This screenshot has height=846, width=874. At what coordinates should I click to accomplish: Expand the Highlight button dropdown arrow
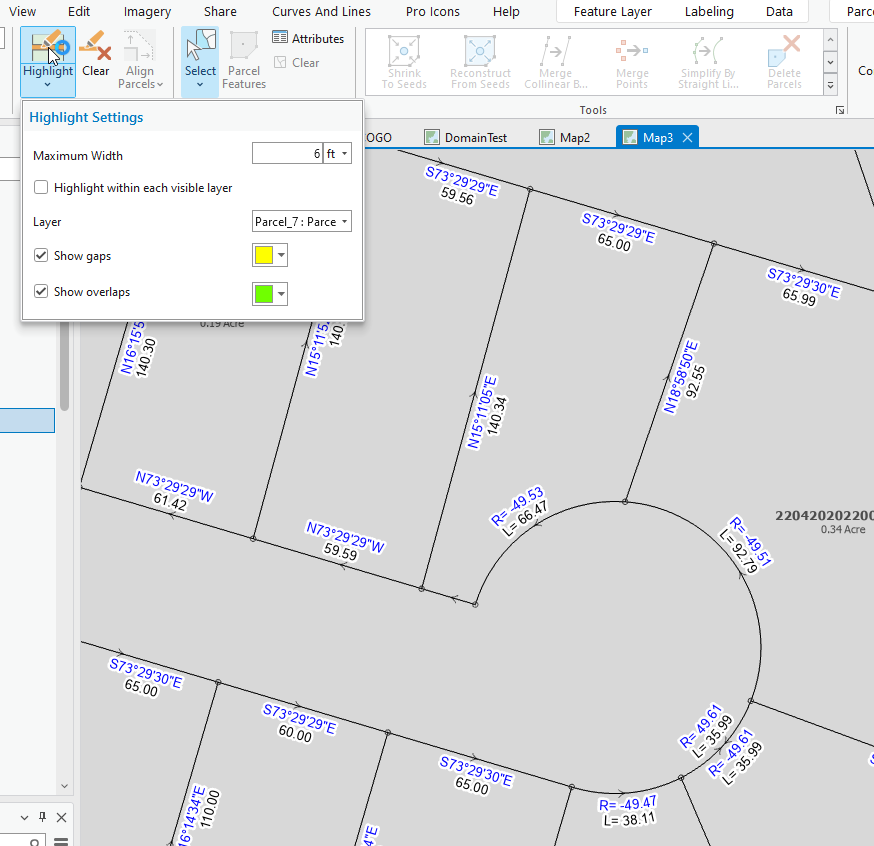(48, 84)
